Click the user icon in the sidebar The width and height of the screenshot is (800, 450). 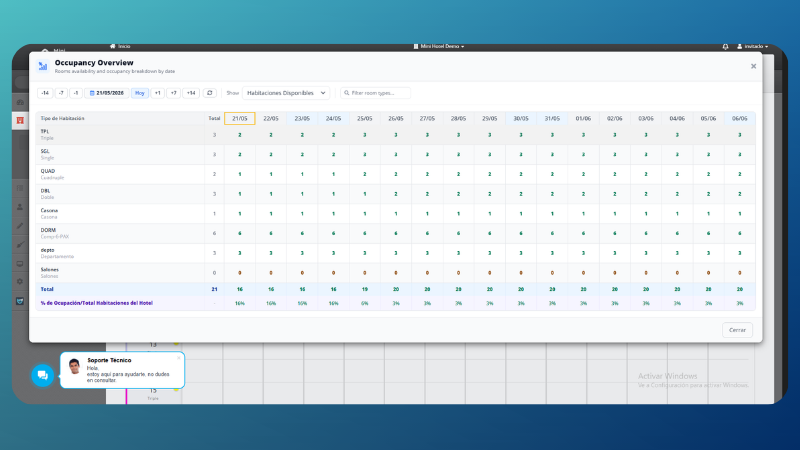coord(20,207)
